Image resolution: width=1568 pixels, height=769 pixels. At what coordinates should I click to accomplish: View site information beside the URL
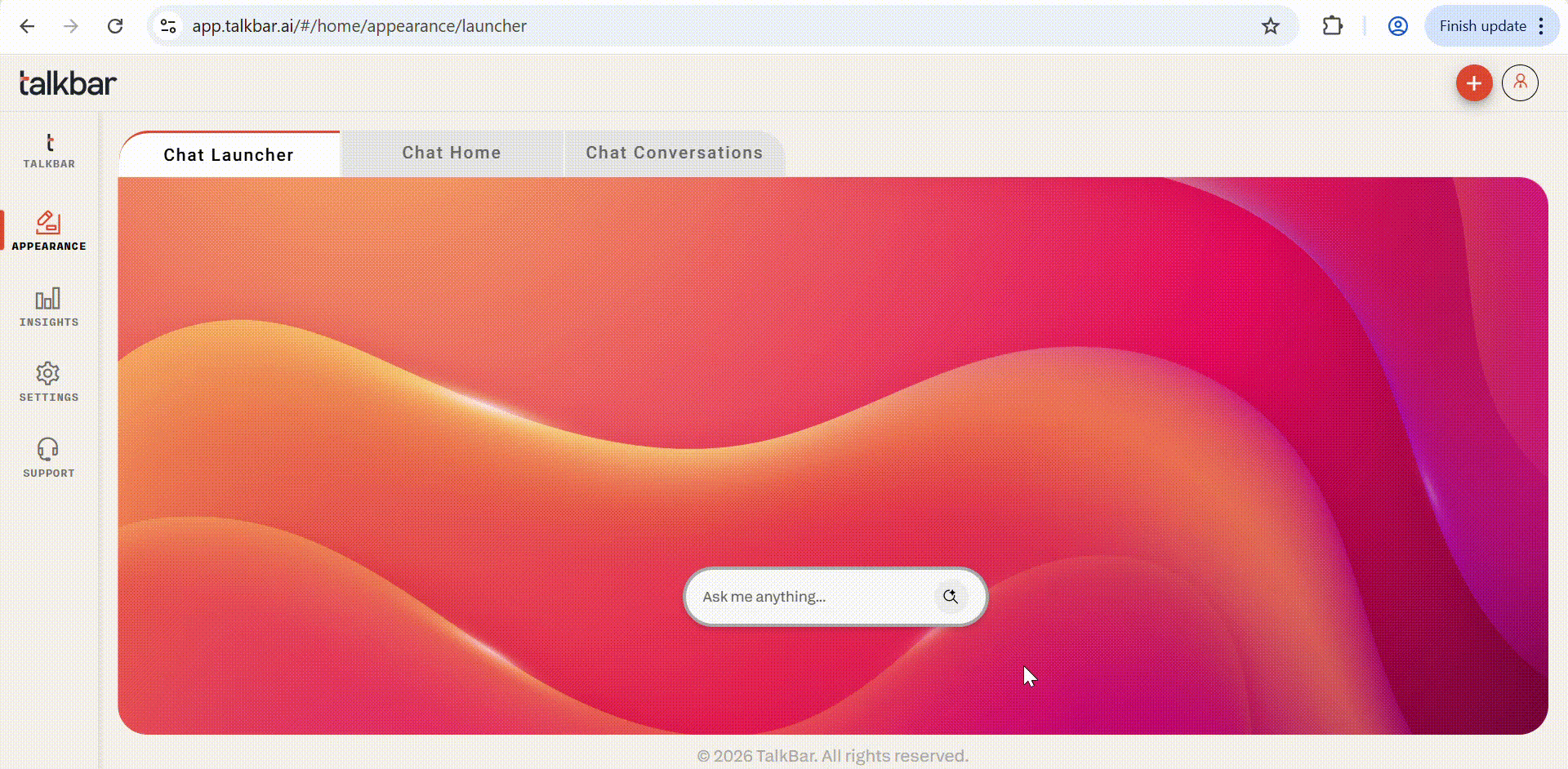click(x=168, y=26)
